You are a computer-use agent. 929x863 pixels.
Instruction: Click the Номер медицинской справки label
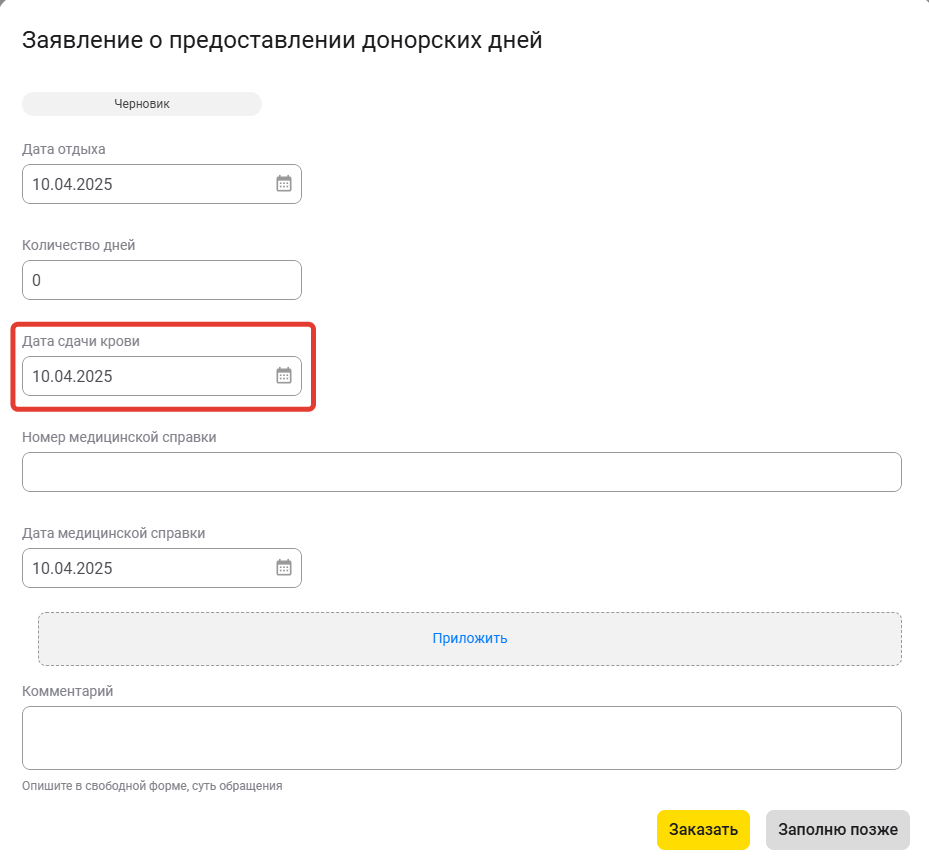tap(119, 437)
